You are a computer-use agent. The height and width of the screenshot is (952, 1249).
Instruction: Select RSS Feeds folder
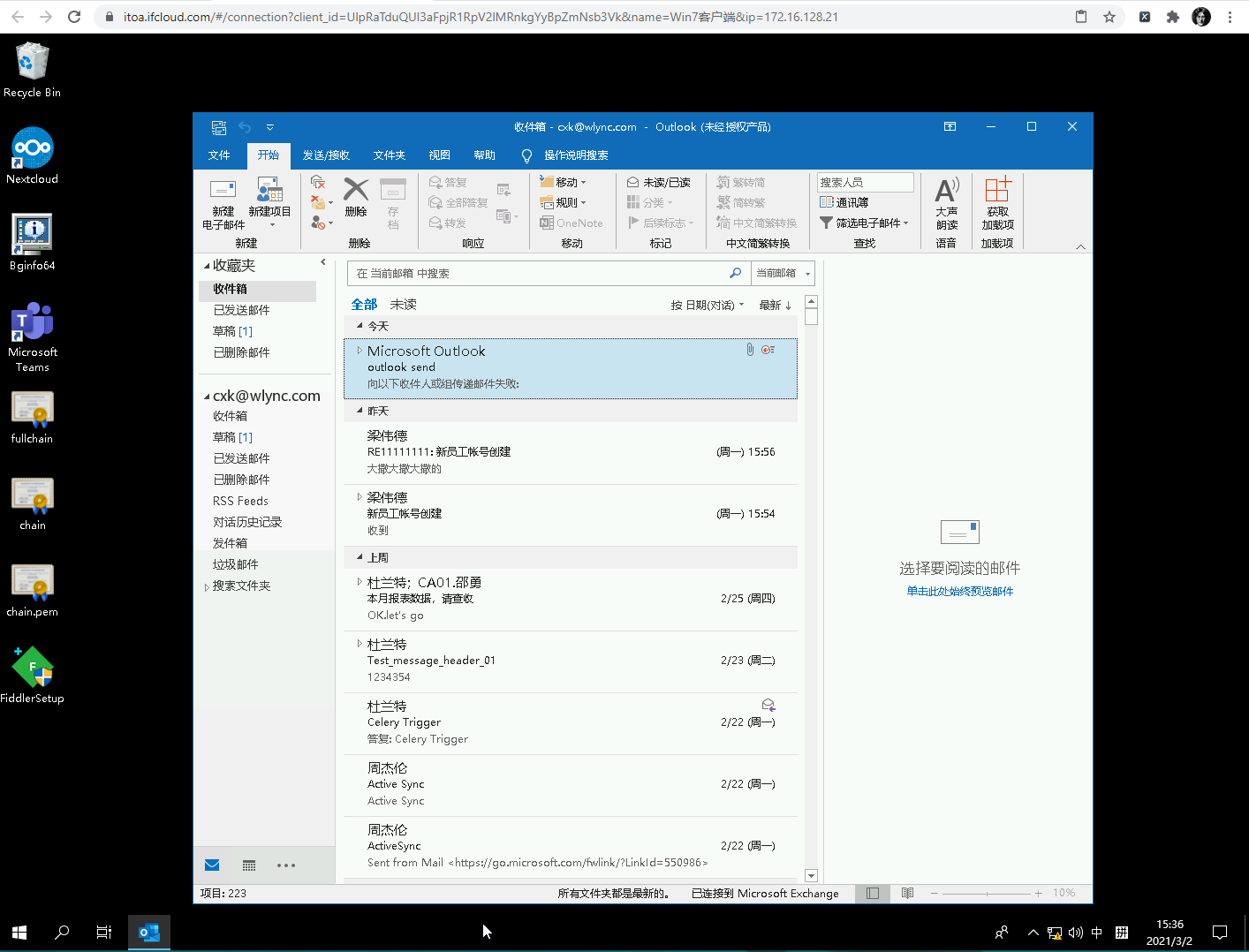(240, 501)
